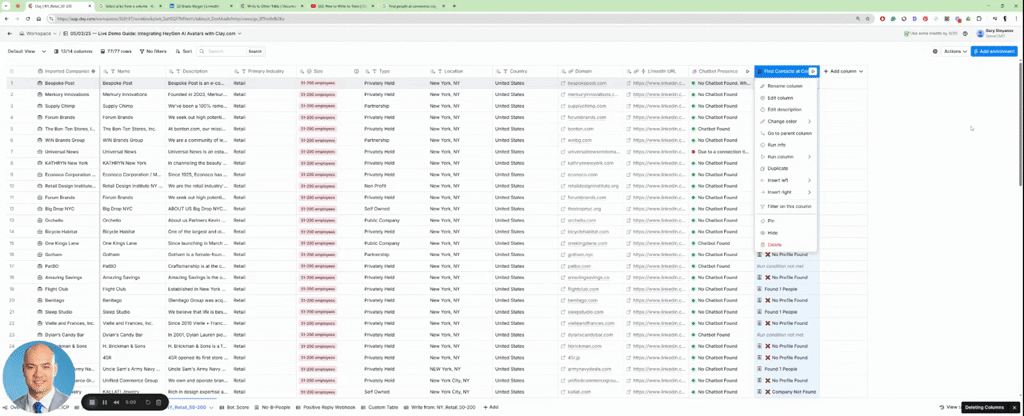Select Rename column from context menu
1024x416 pixels.
(x=784, y=86)
